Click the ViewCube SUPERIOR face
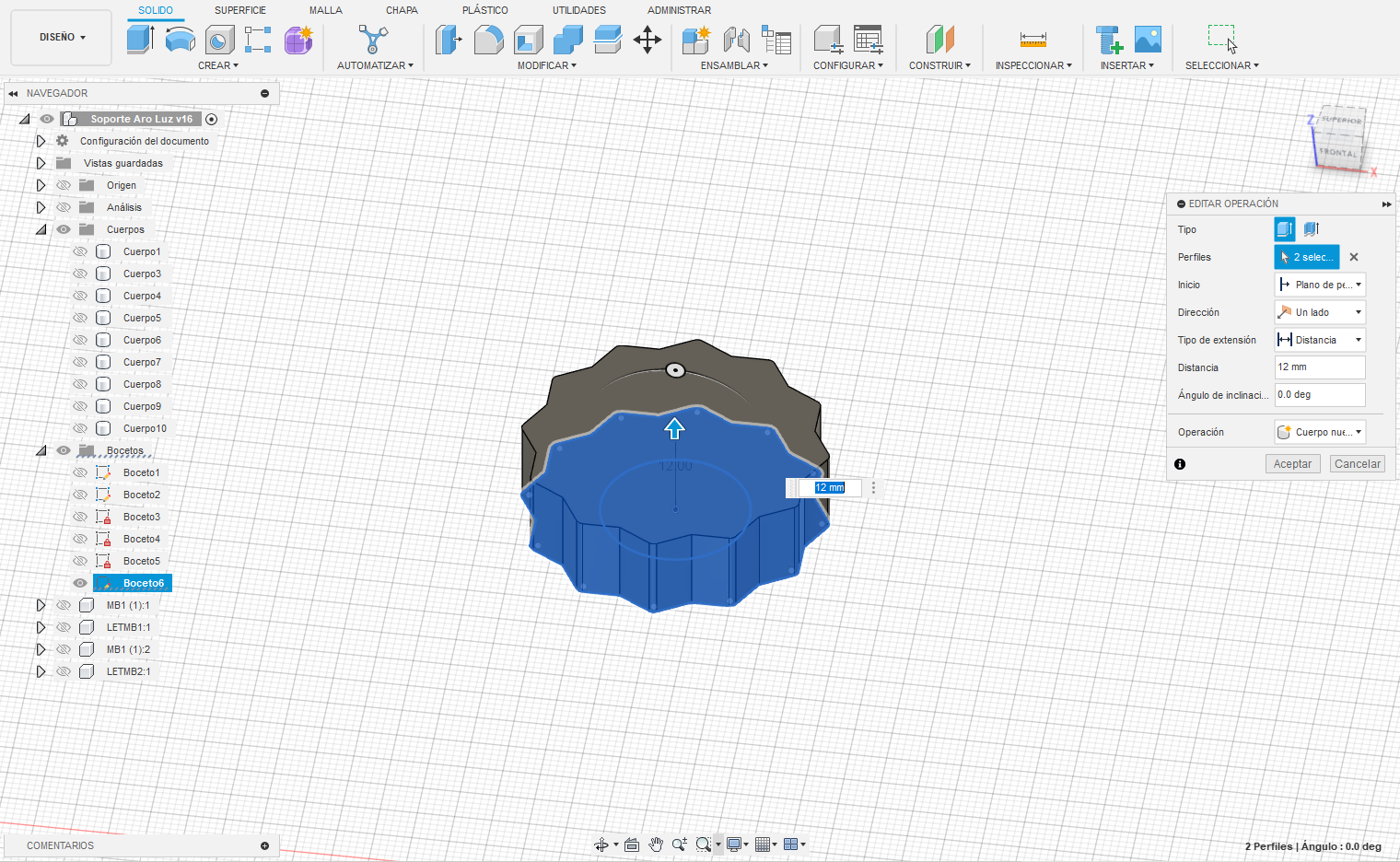This screenshot has height=862, width=1400. (x=1341, y=121)
